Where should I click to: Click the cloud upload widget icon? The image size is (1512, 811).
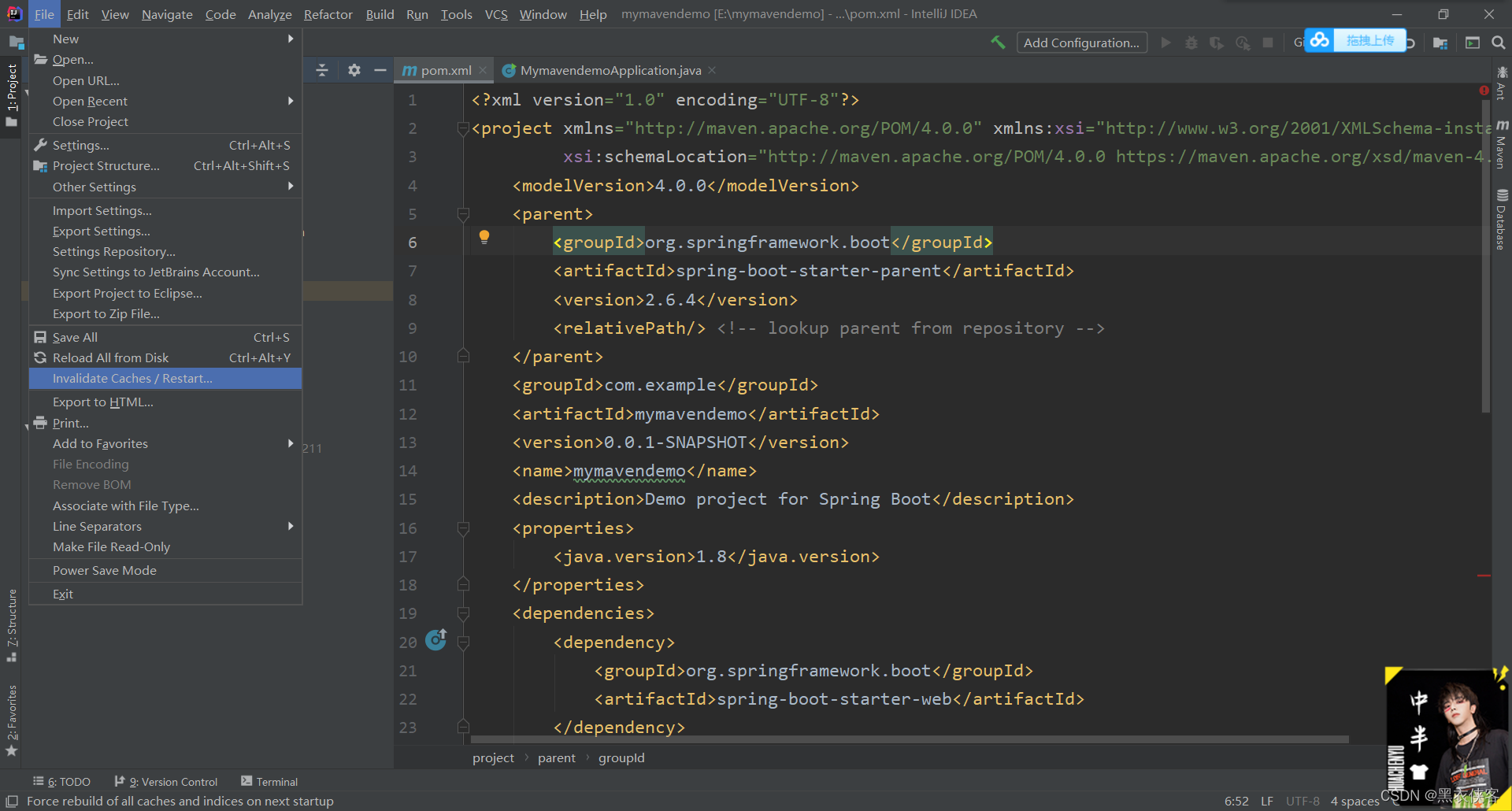[1320, 40]
